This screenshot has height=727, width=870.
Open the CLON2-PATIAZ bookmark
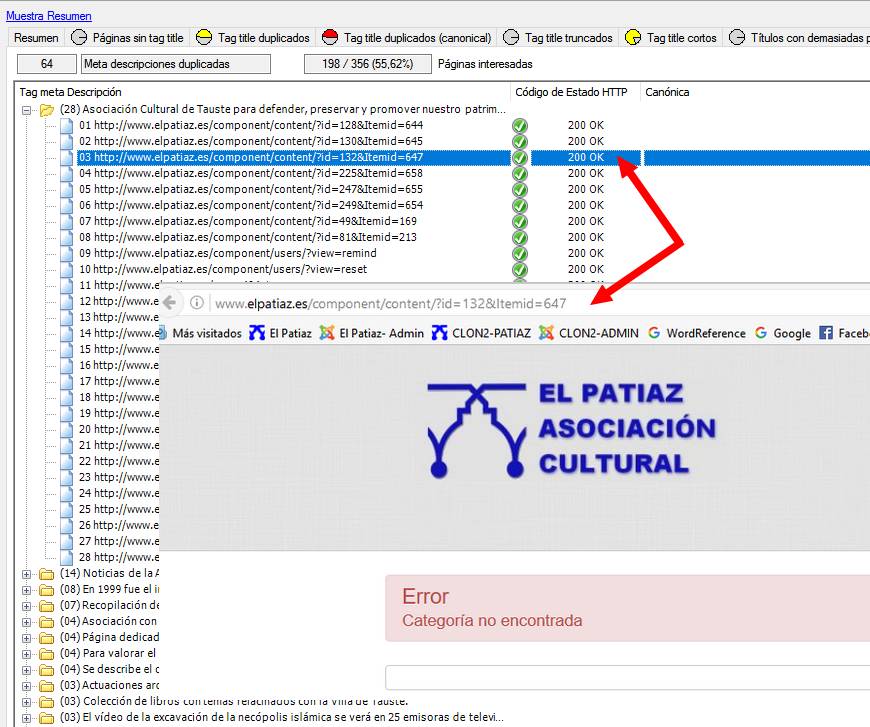point(481,333)
